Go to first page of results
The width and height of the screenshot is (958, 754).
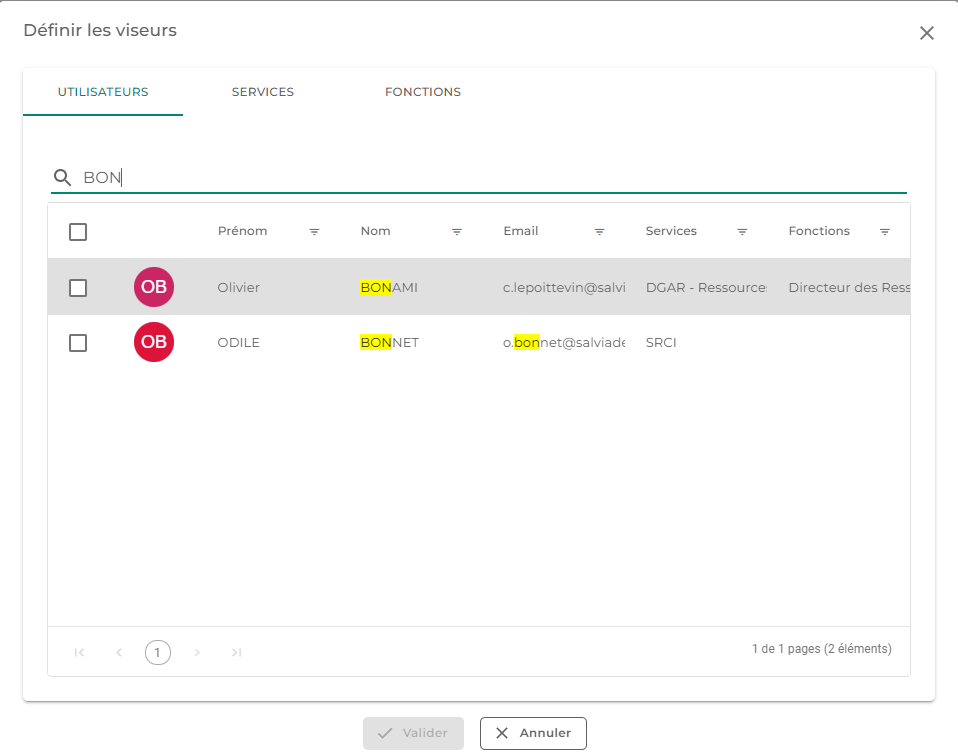[x=79, y=653]
